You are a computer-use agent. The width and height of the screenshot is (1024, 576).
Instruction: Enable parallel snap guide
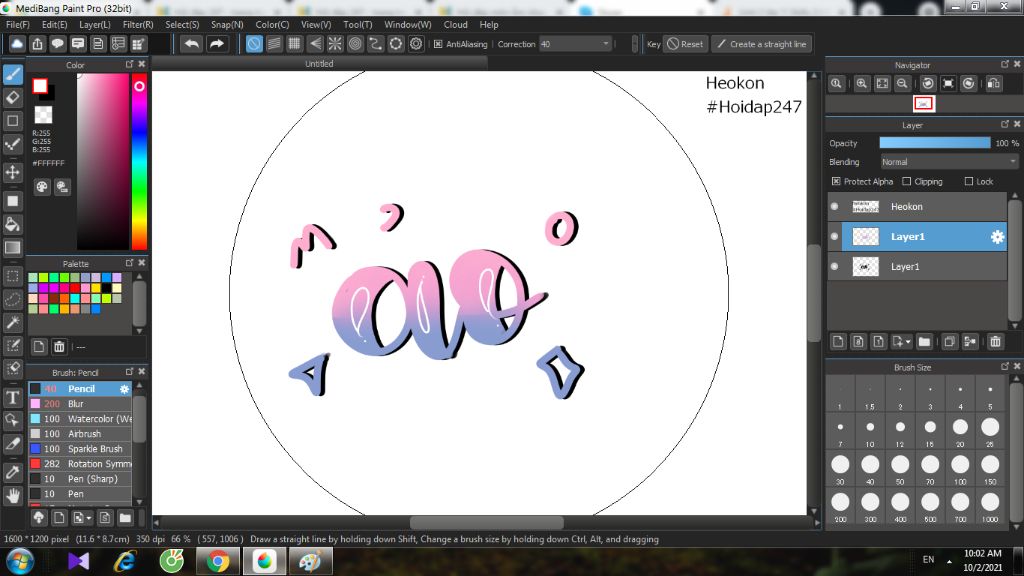coord(274,44)
